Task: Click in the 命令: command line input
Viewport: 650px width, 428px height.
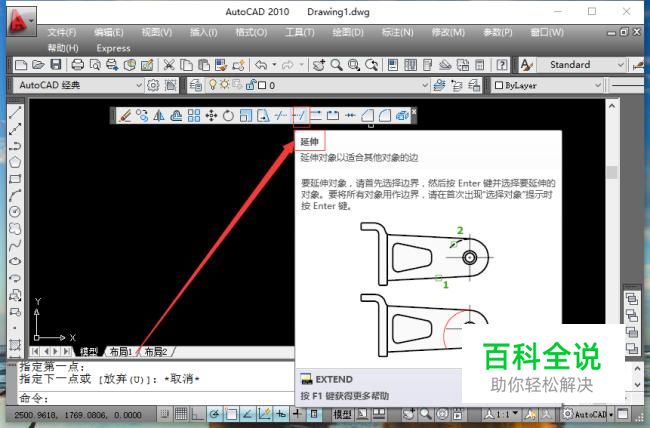Action: coord(156,398)
